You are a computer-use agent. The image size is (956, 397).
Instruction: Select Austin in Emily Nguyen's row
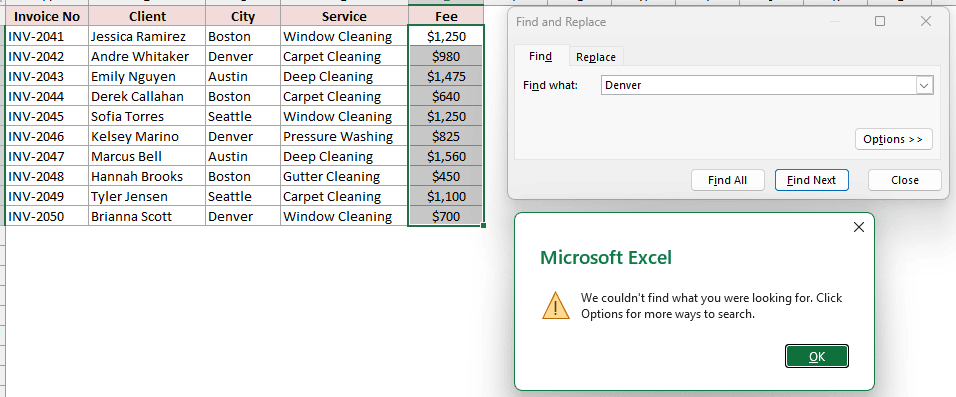pos(243,76)
